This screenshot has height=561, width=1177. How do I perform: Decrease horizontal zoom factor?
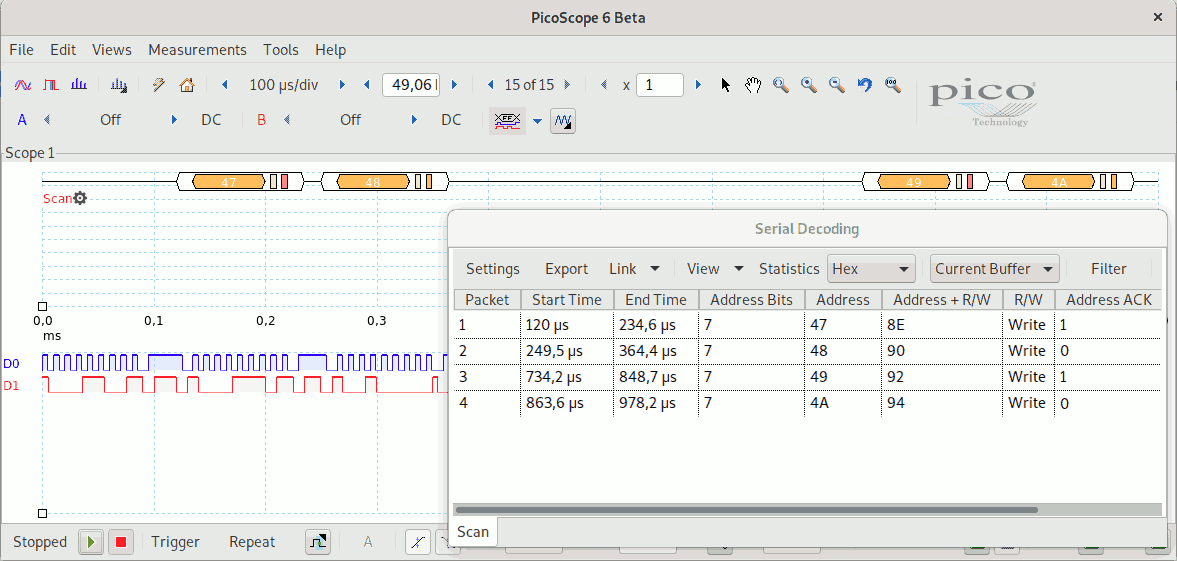pyautogui.click(x=604, y=85)
